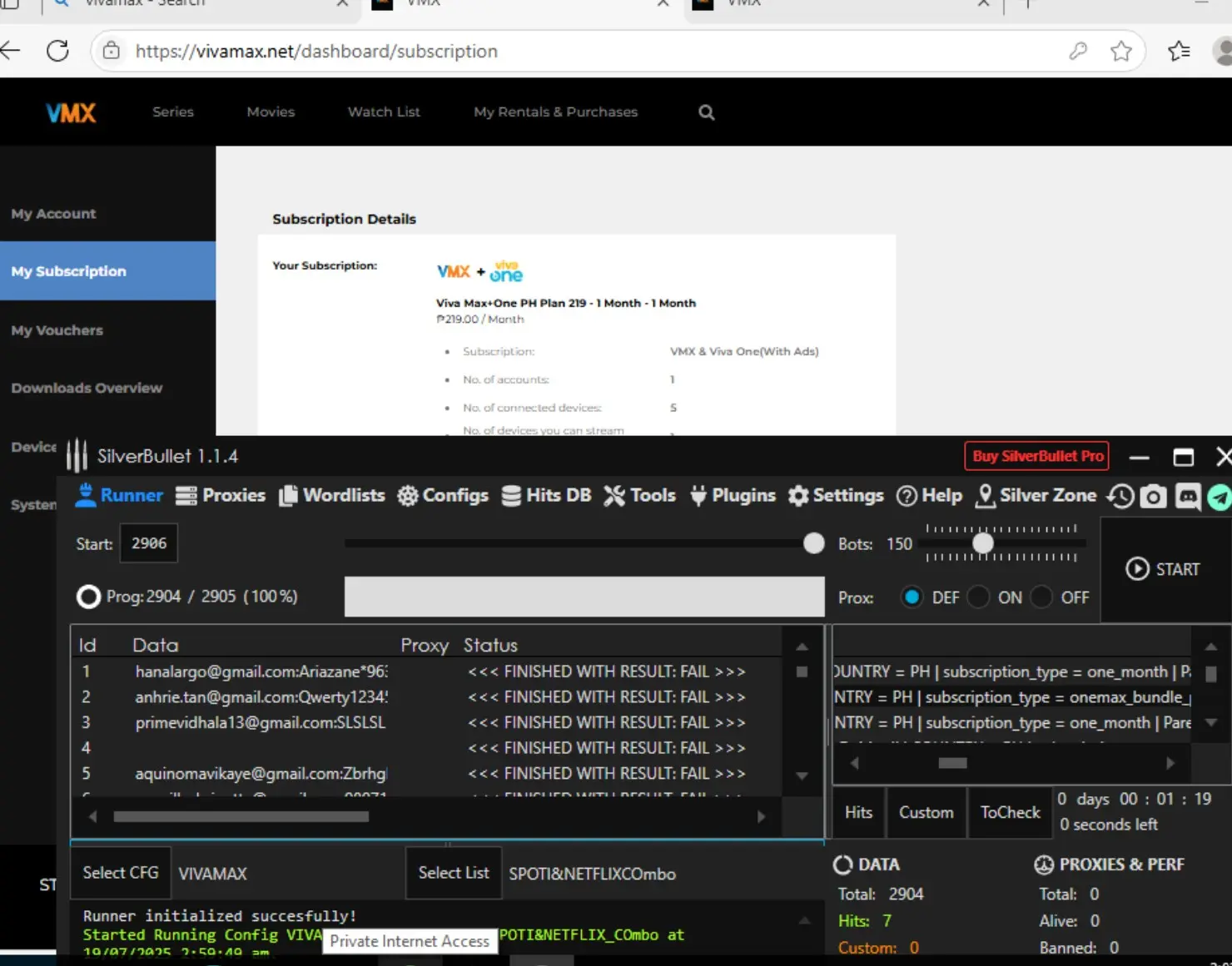Click the Start value field showing 2906
This screenshot has width=1232, height=966.
149,543
